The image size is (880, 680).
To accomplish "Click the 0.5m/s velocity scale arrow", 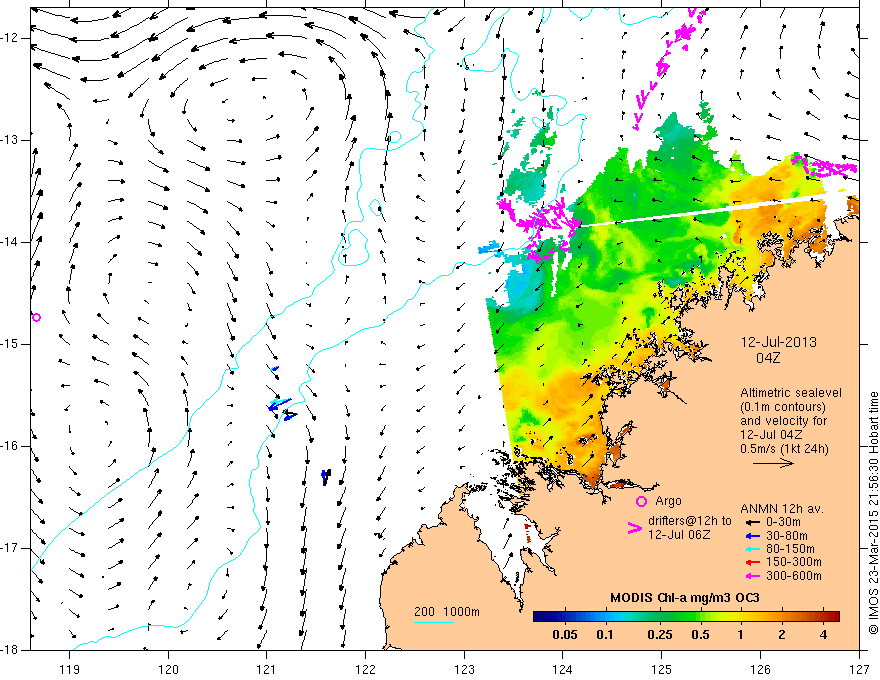I will pyautogui.click(x=773, y=463).
